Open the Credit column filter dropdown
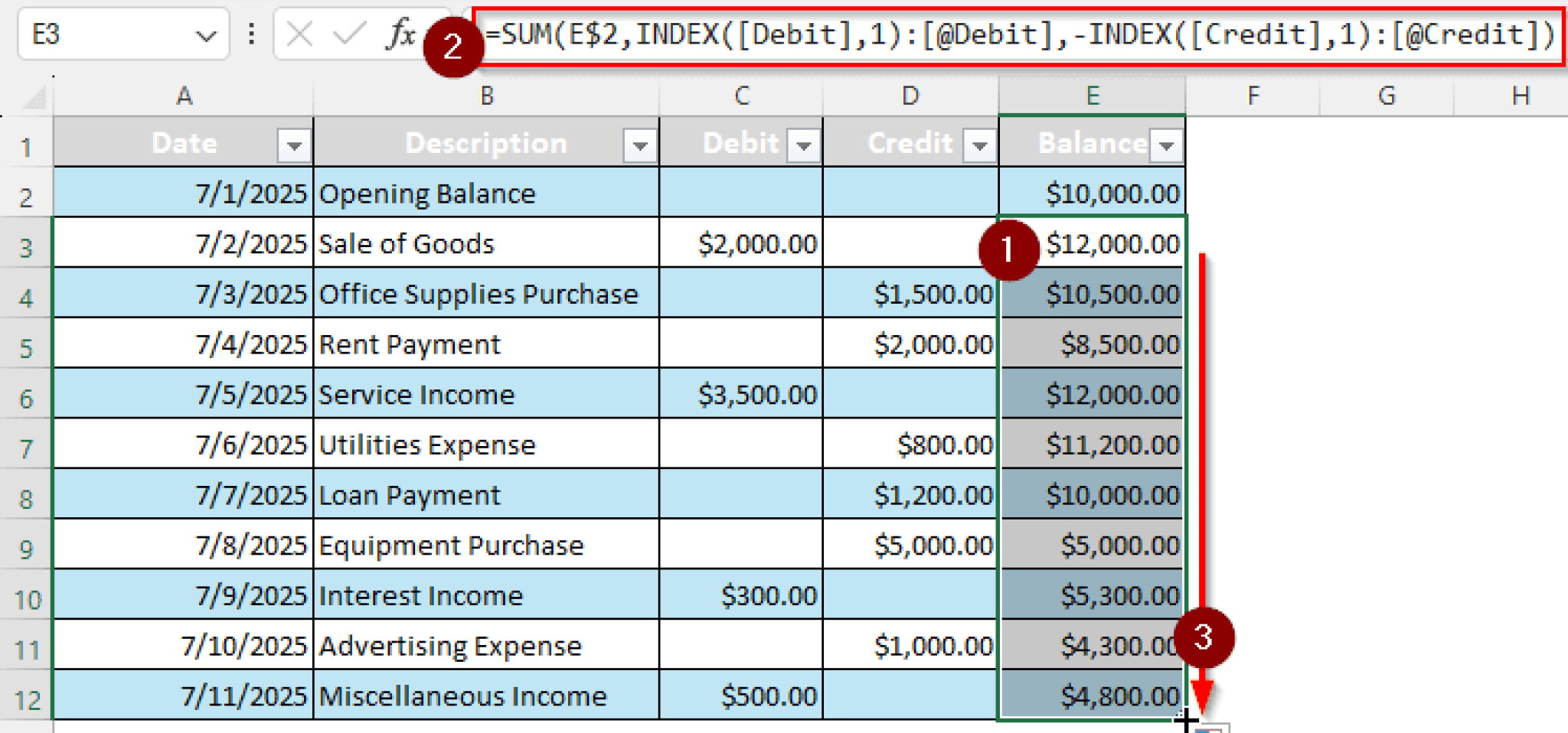Viewport: 1568px width, 733px height. [978, 144]
